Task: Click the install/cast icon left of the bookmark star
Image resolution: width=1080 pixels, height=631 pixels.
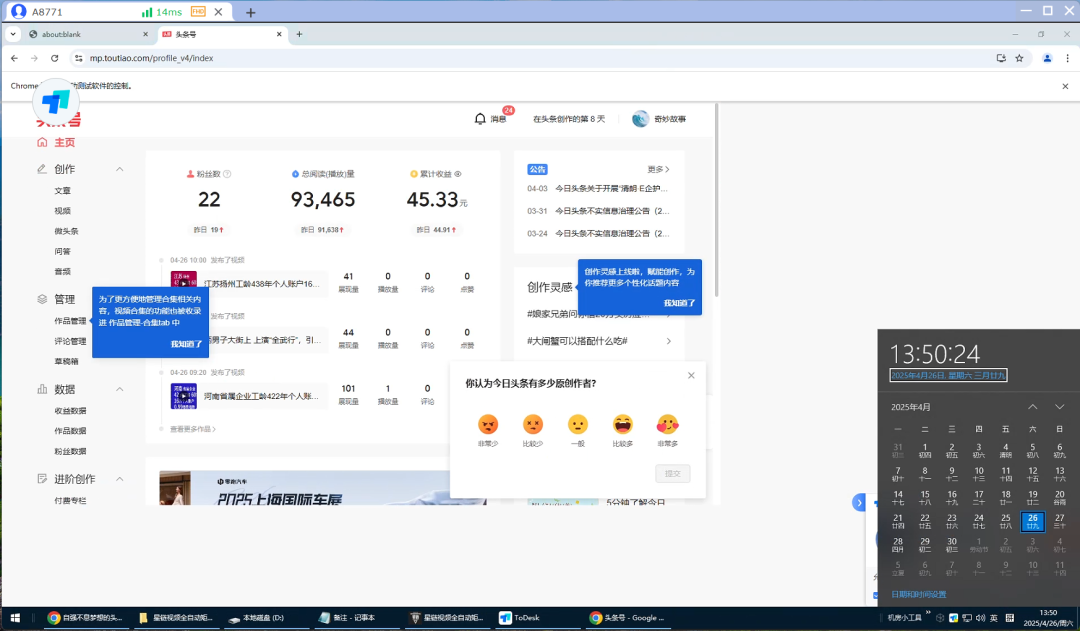Action: click(x=1001, y=58)
